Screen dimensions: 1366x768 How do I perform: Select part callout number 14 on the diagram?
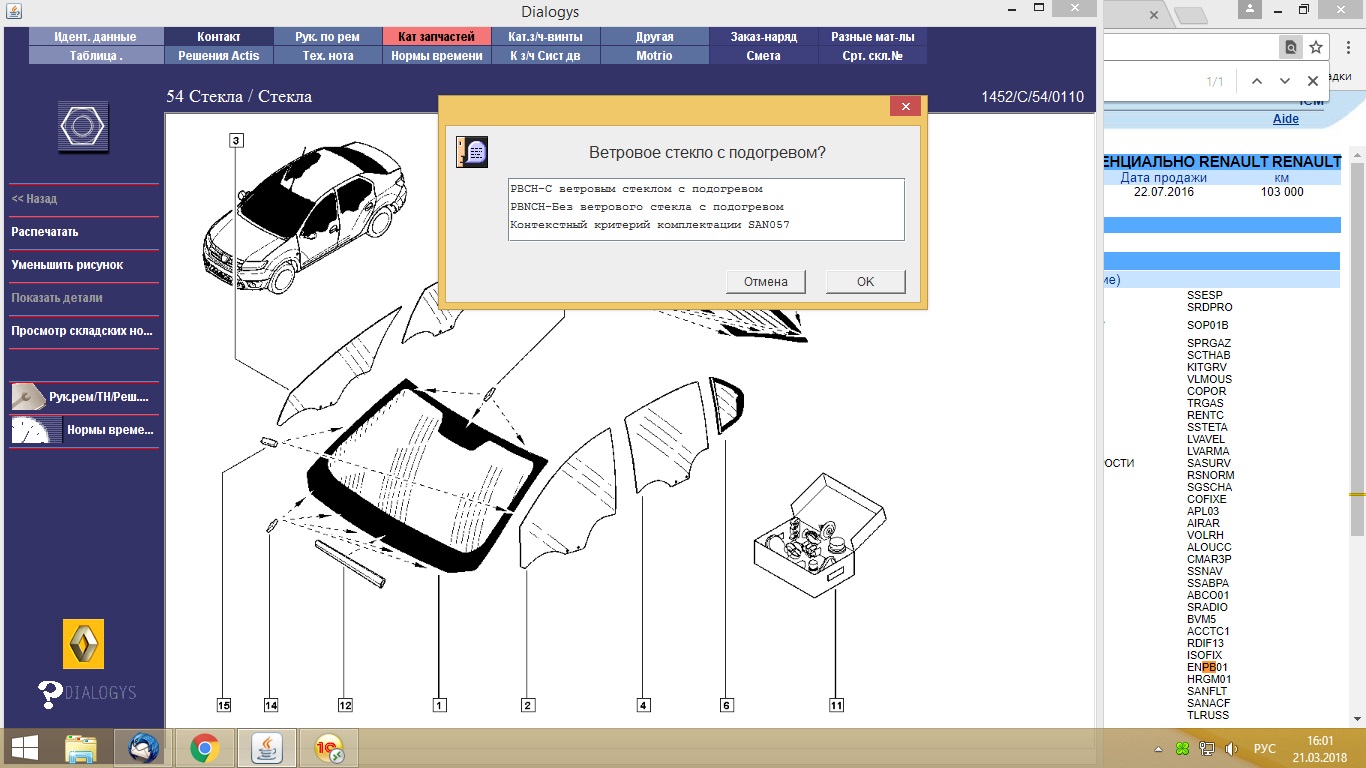point(270,705)
